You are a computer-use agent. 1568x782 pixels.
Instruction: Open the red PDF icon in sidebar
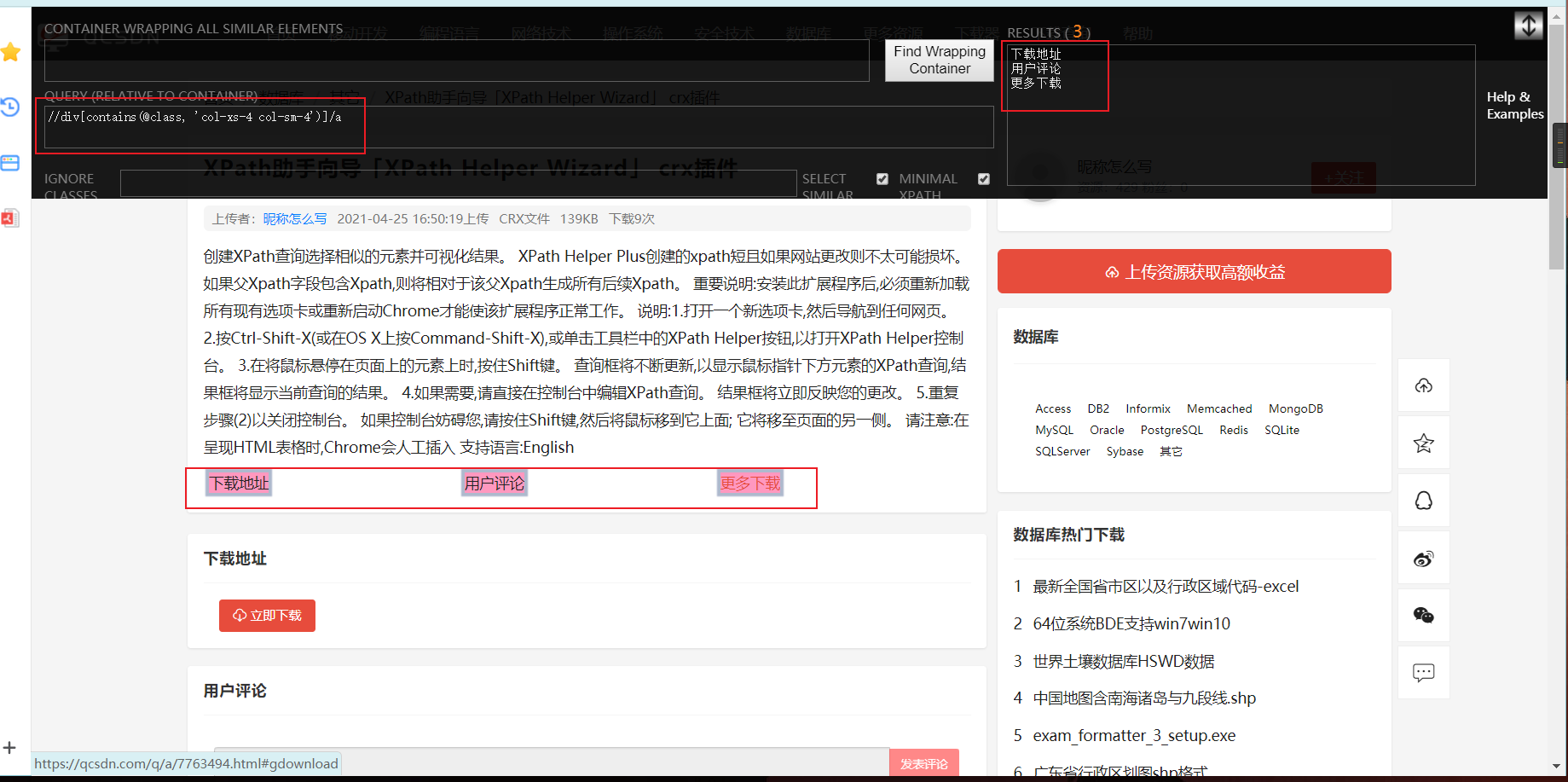10,218
